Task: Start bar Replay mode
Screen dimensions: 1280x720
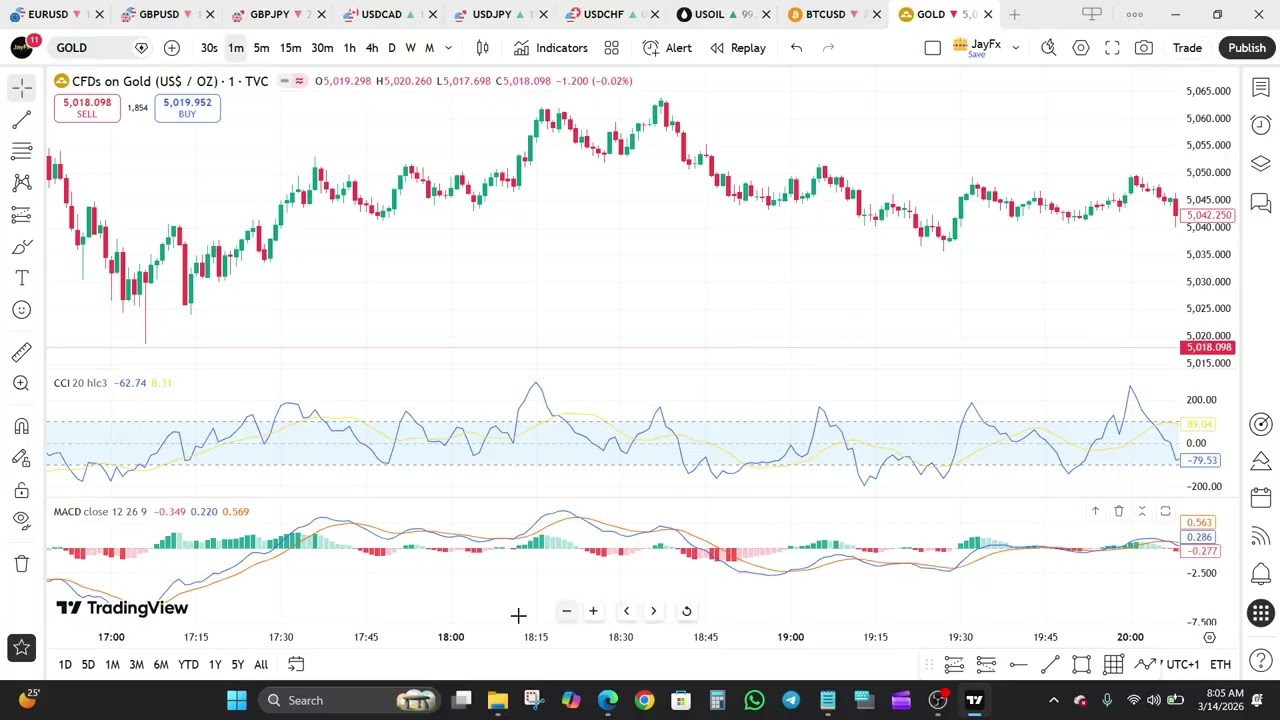Action: click(x=738, y=48)
